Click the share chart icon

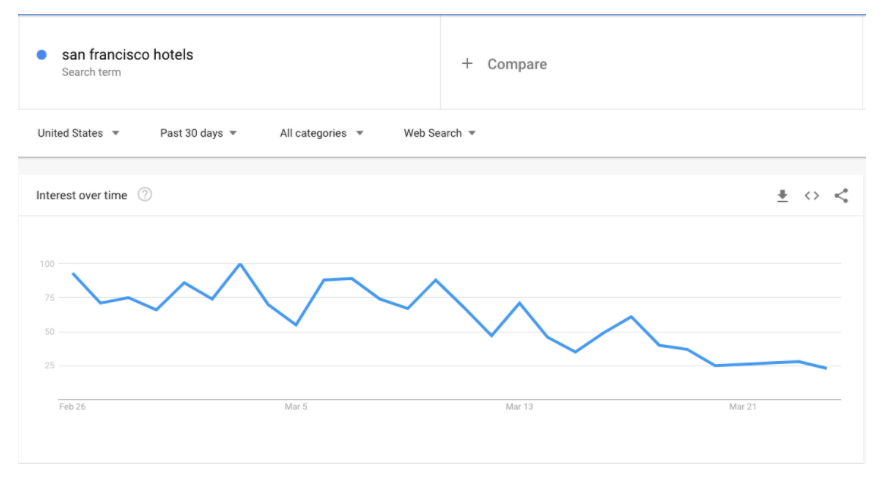(x=841, y=196)
